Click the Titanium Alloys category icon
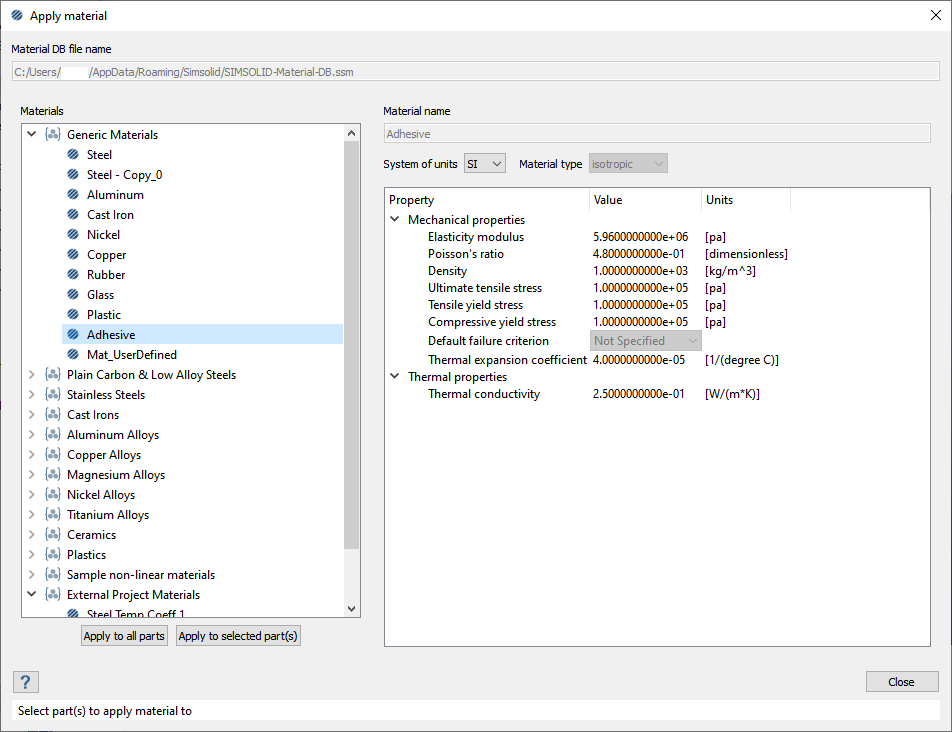952x732 pixels. click(x=53, y=515)
